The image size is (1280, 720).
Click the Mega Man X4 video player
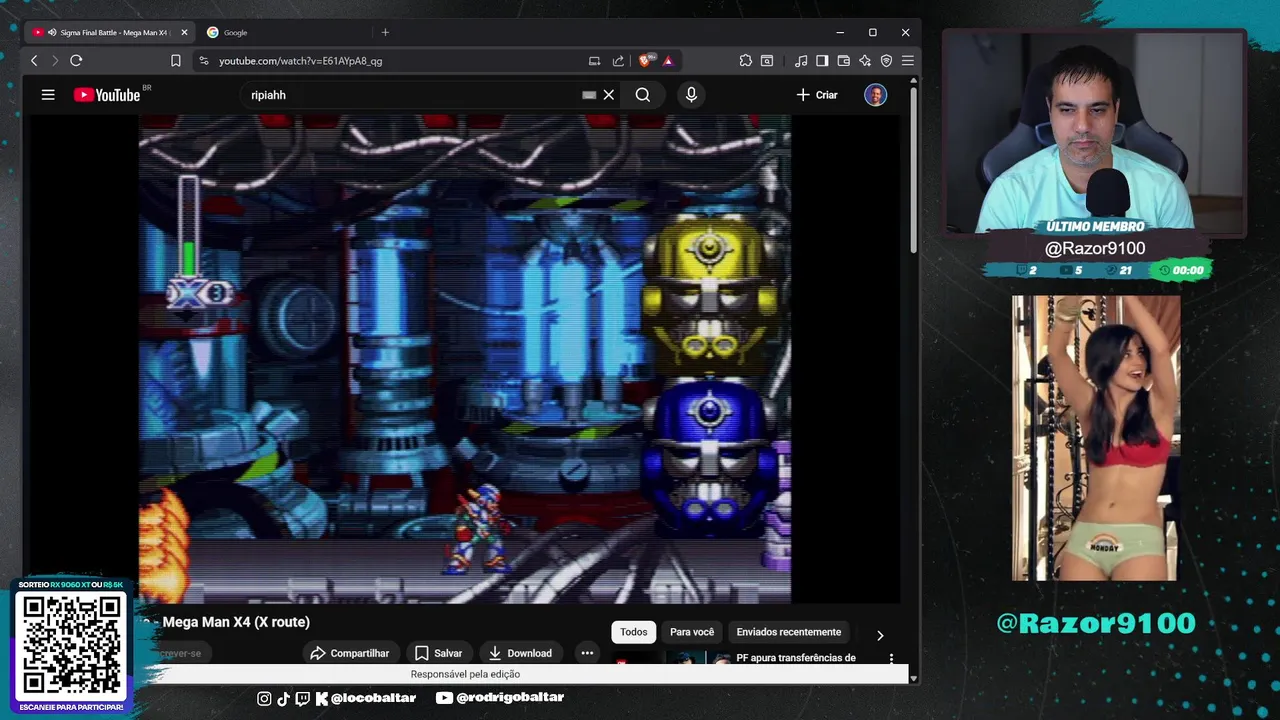coord(465,359)
